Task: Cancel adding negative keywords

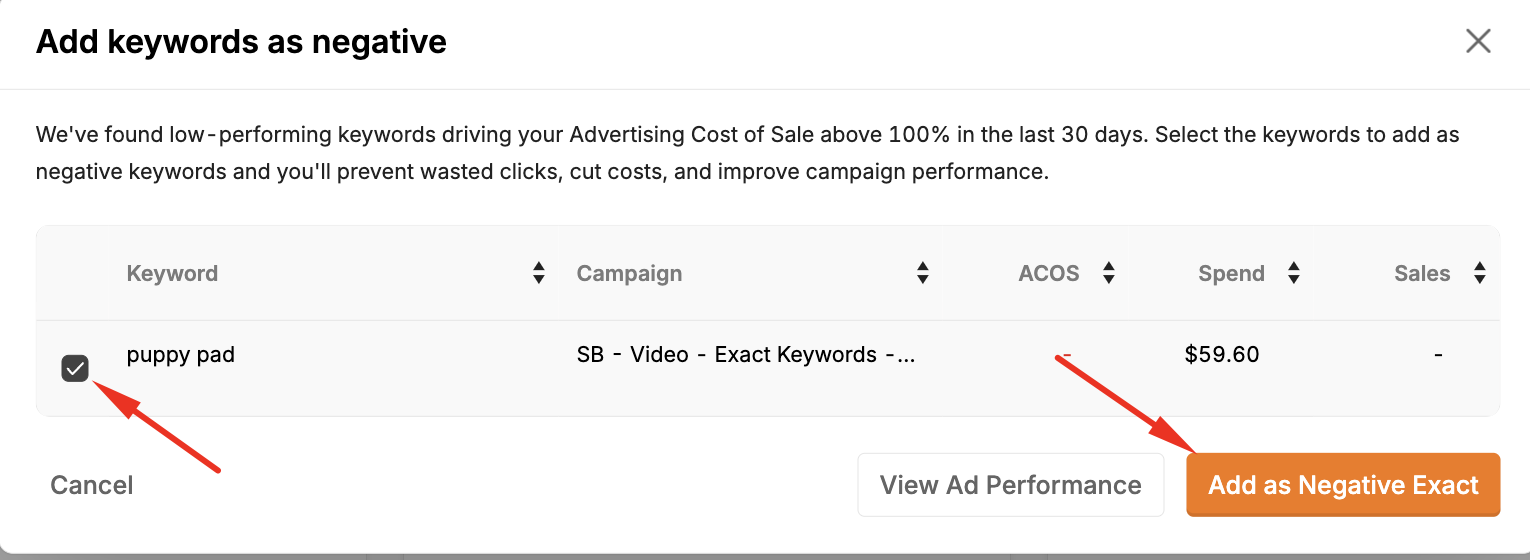Action: [x=92, y=485]
